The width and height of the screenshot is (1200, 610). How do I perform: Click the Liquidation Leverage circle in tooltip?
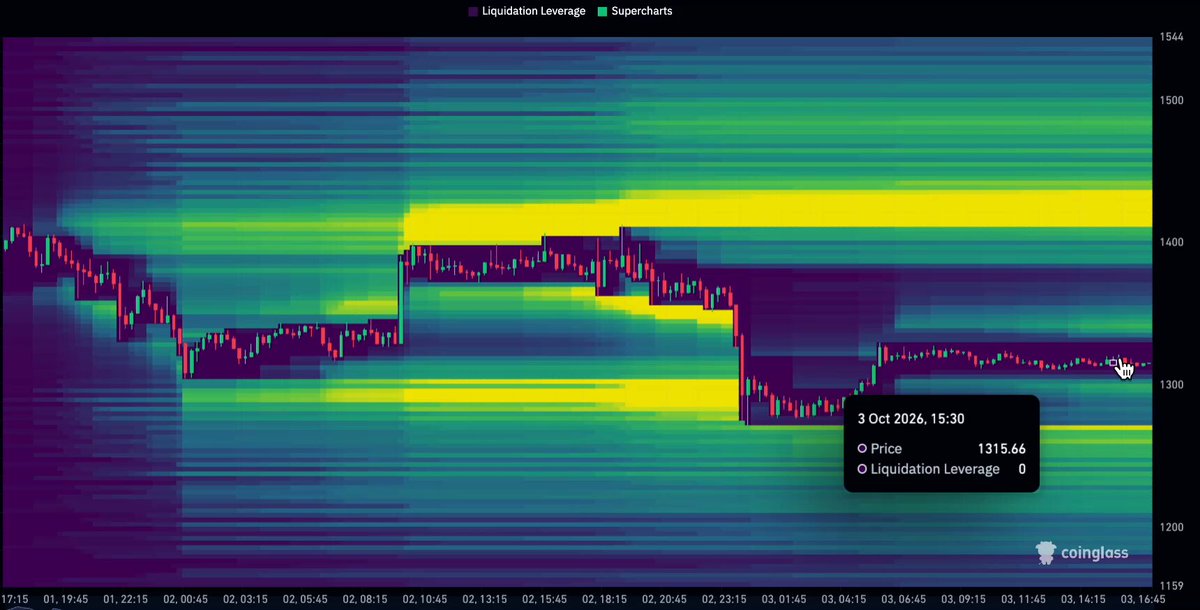tap(862, 469)
